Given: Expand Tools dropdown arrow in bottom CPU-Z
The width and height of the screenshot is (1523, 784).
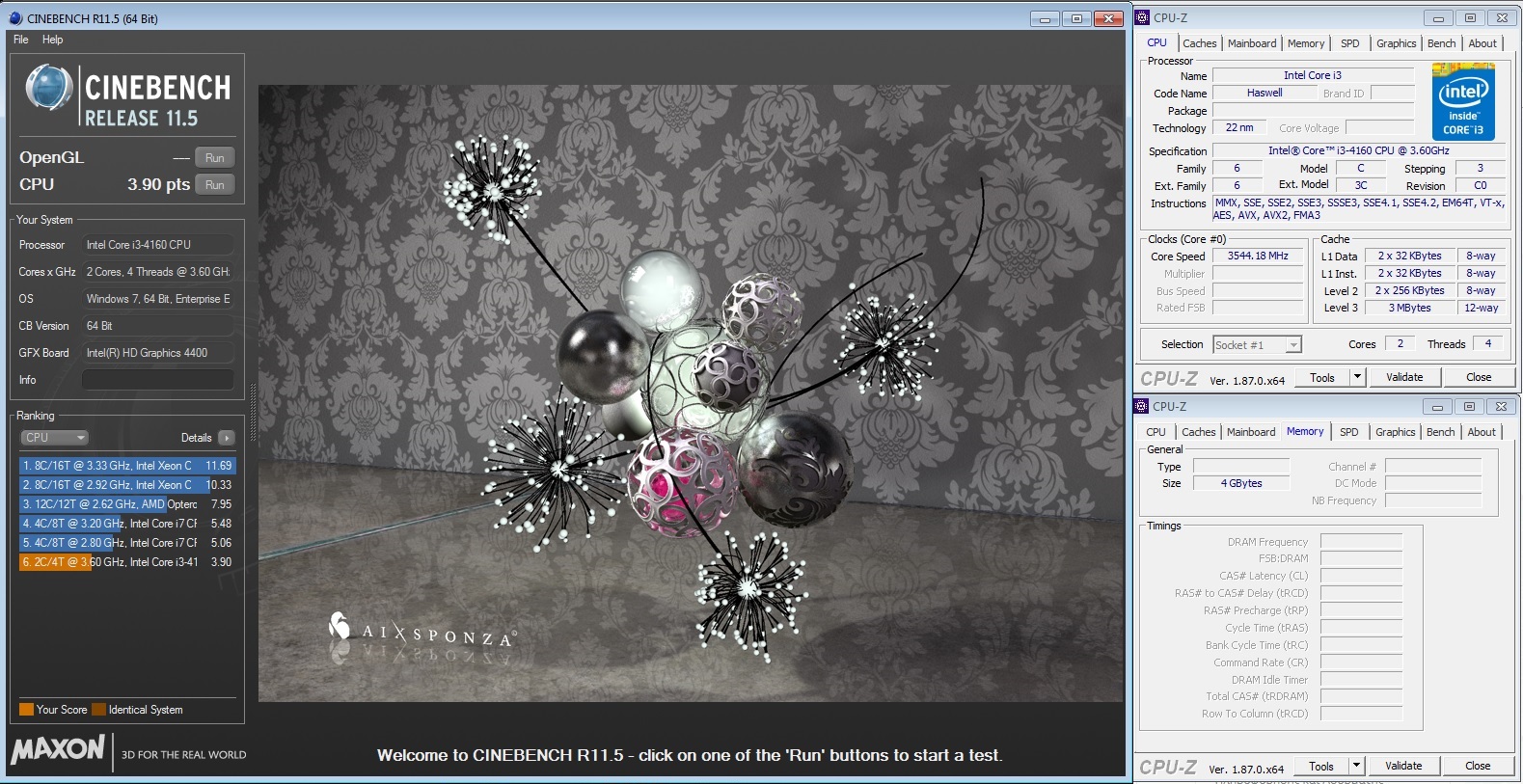Looking at the screenshot, I should [x=1357, y=767].
